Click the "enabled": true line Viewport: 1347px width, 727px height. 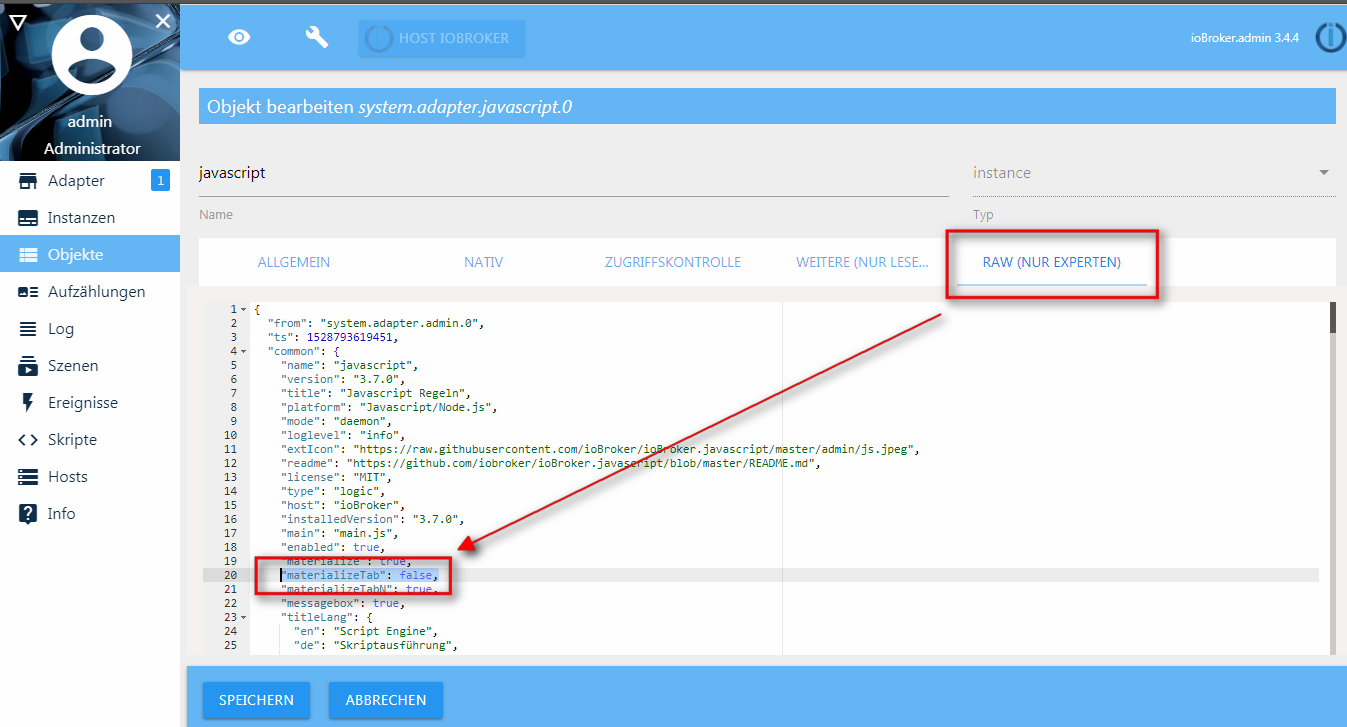[x=333, y=548]
